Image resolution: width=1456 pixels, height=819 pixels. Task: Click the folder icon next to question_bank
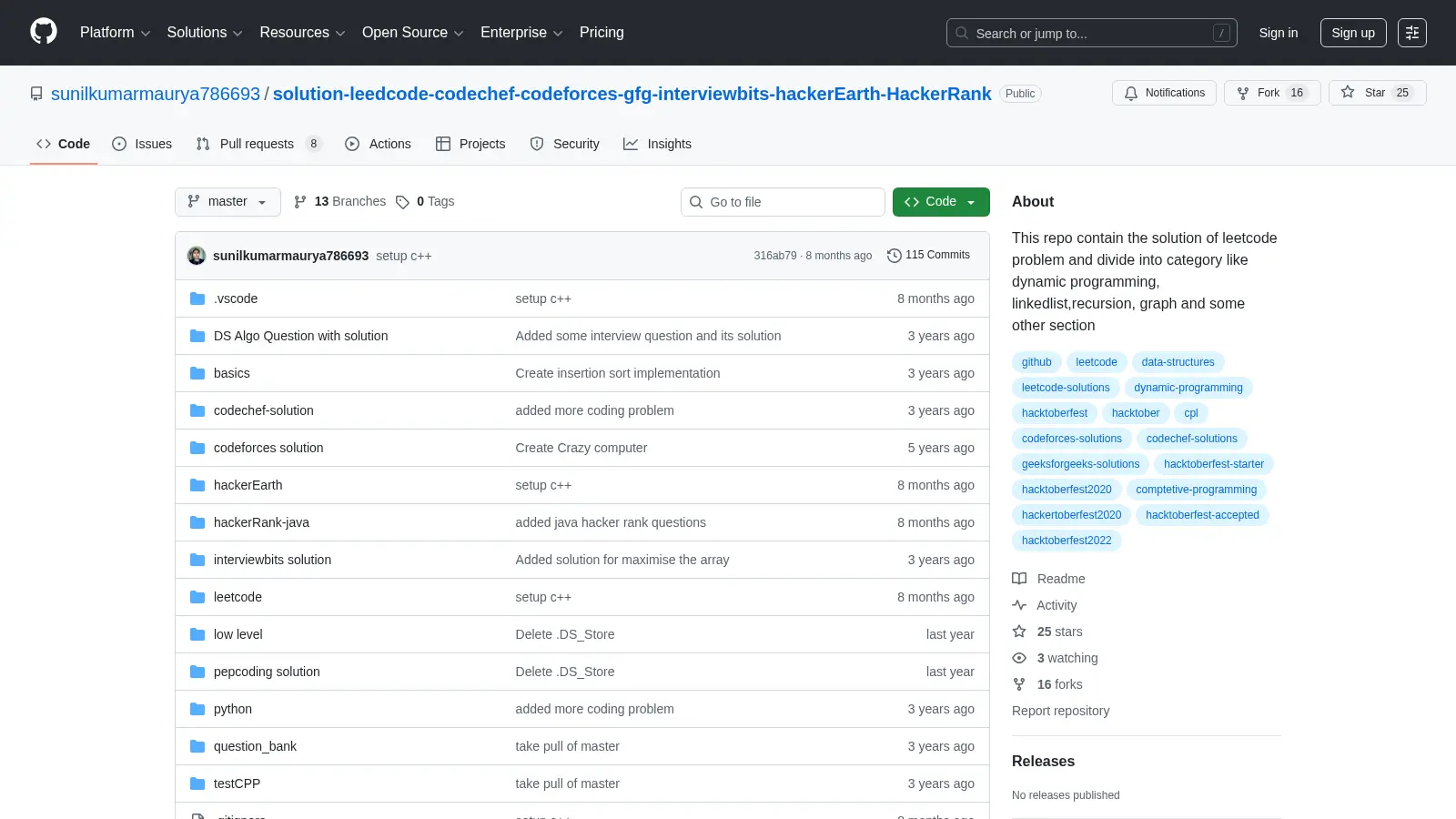(x=197, y=746)
